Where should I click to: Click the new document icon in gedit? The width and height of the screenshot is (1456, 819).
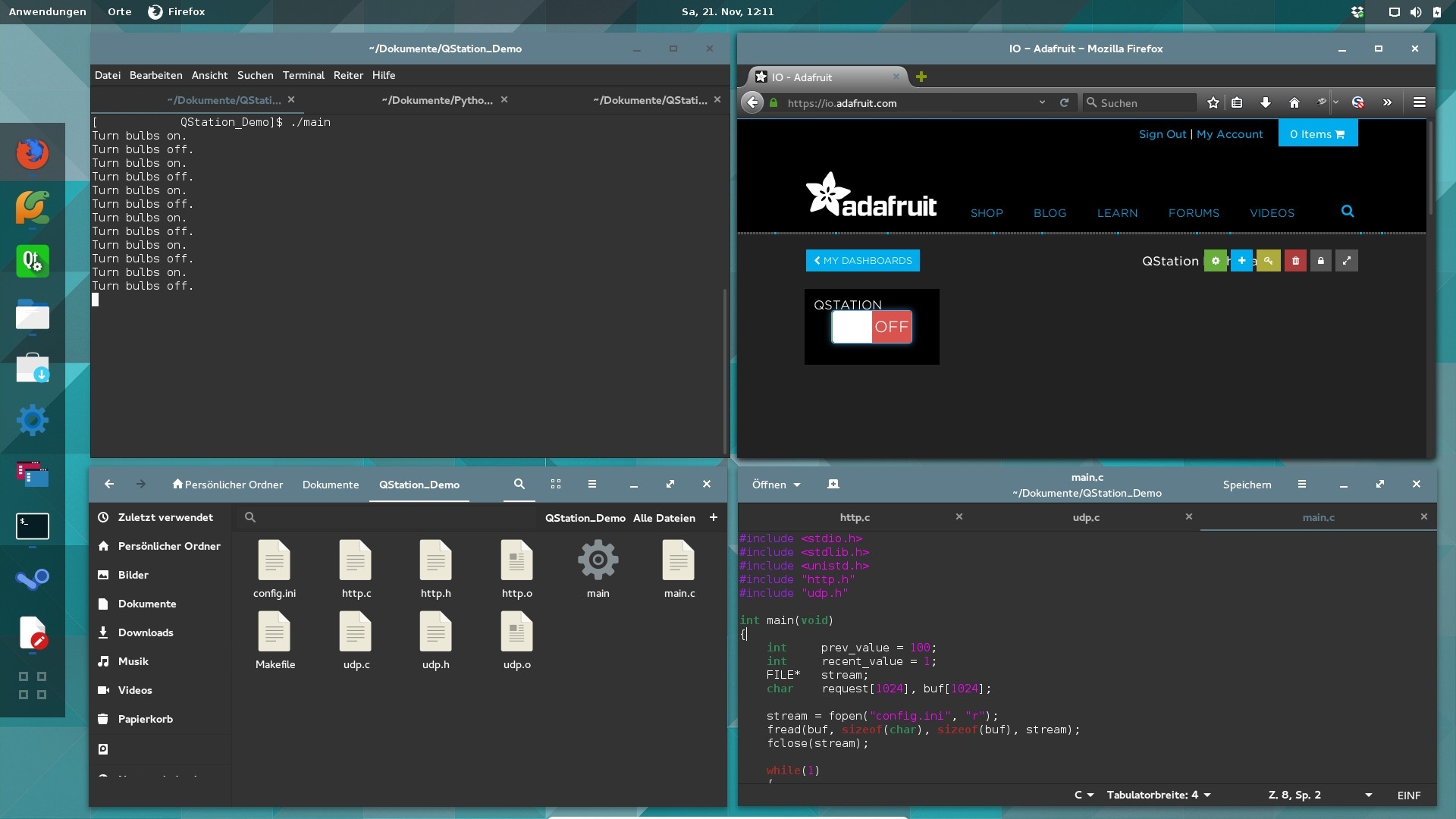point(833,484)
